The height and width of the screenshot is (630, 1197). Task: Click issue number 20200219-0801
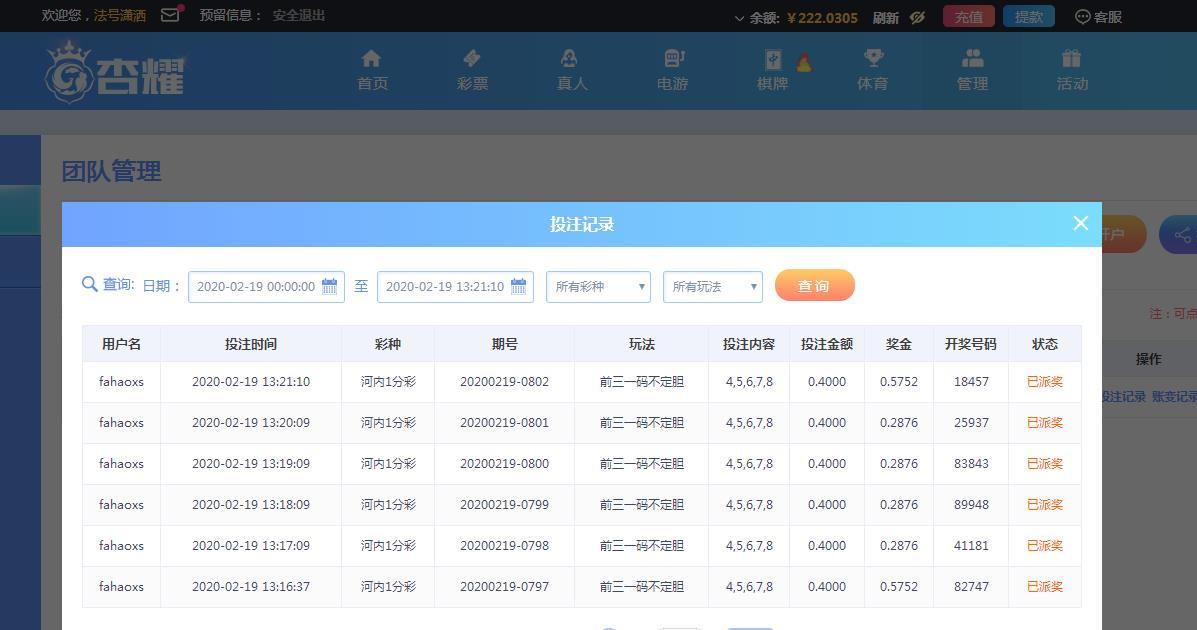[505, 423]
